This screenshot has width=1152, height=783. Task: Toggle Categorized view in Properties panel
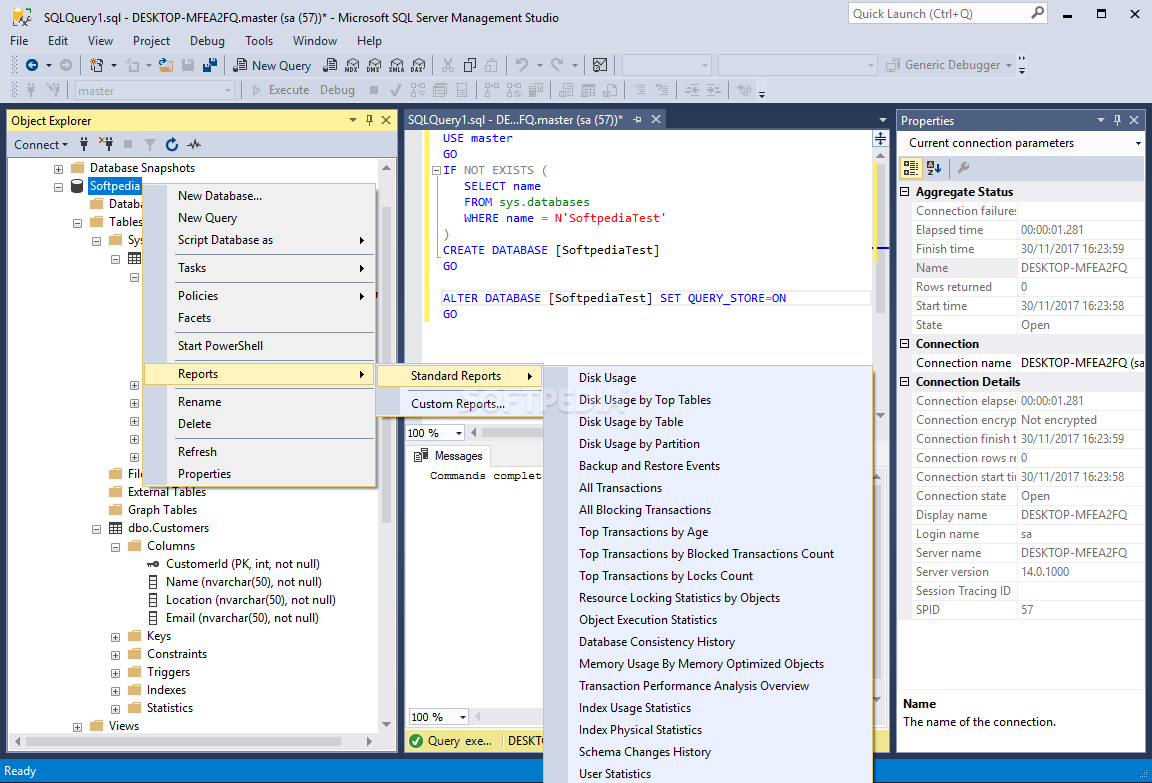(x=913, y=168)
